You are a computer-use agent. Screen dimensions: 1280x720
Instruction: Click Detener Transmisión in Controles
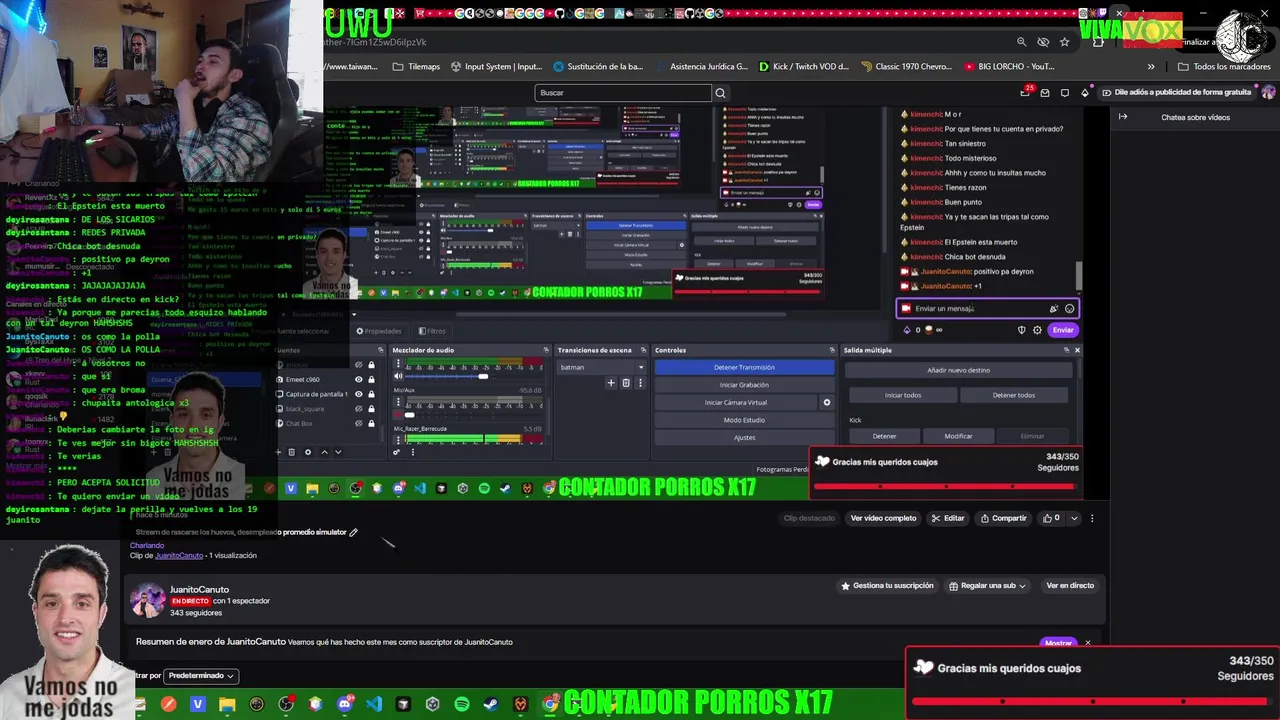point(744,367)
